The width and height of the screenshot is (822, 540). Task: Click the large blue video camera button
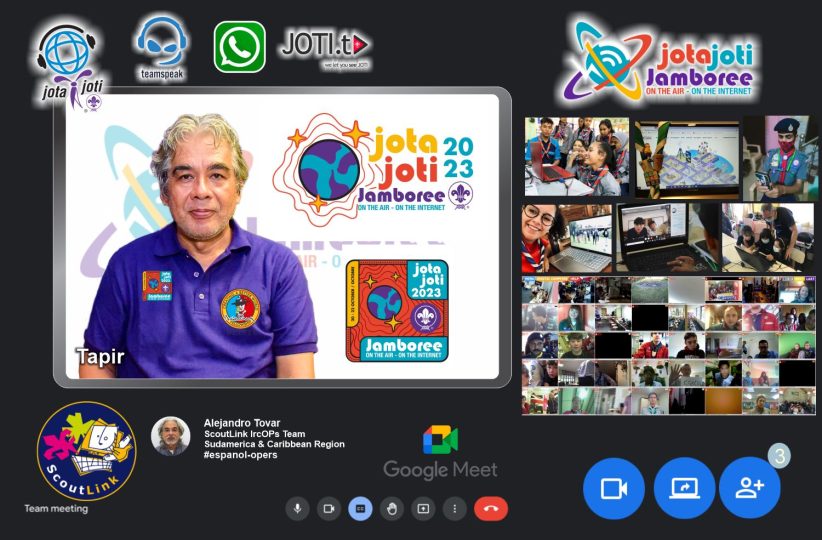click(614, 488)
